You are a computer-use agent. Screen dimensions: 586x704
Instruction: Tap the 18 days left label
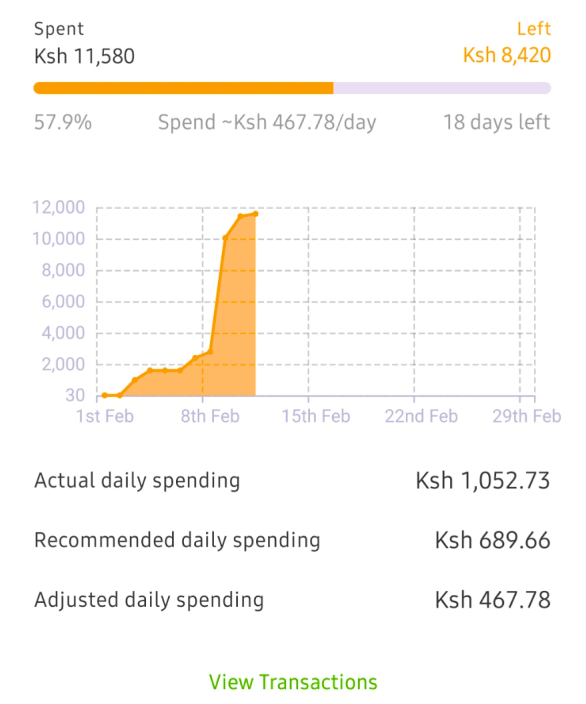coord(497,122)
